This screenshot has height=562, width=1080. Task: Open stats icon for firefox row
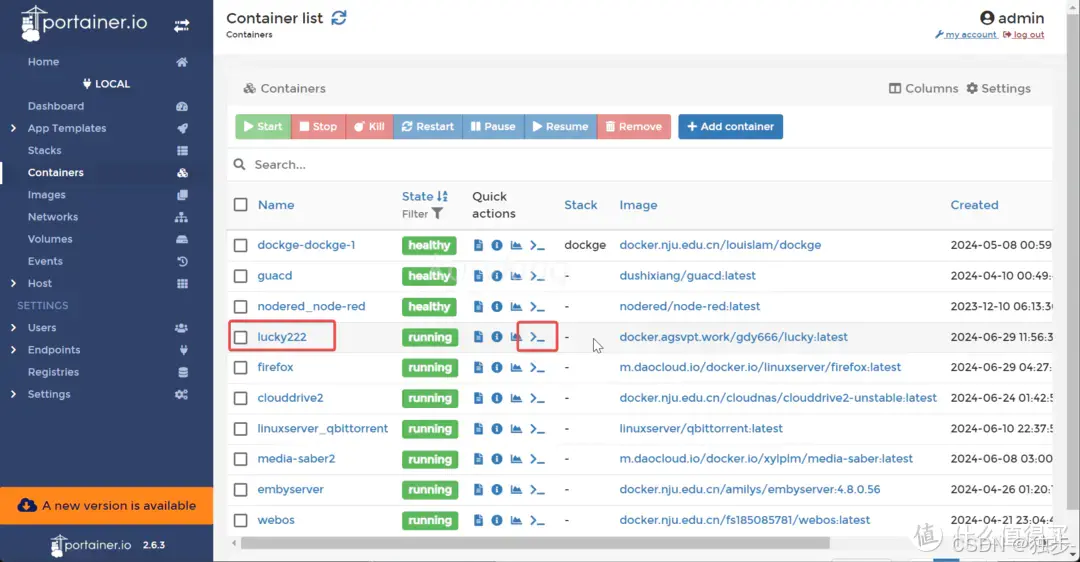tap(516, 367)
